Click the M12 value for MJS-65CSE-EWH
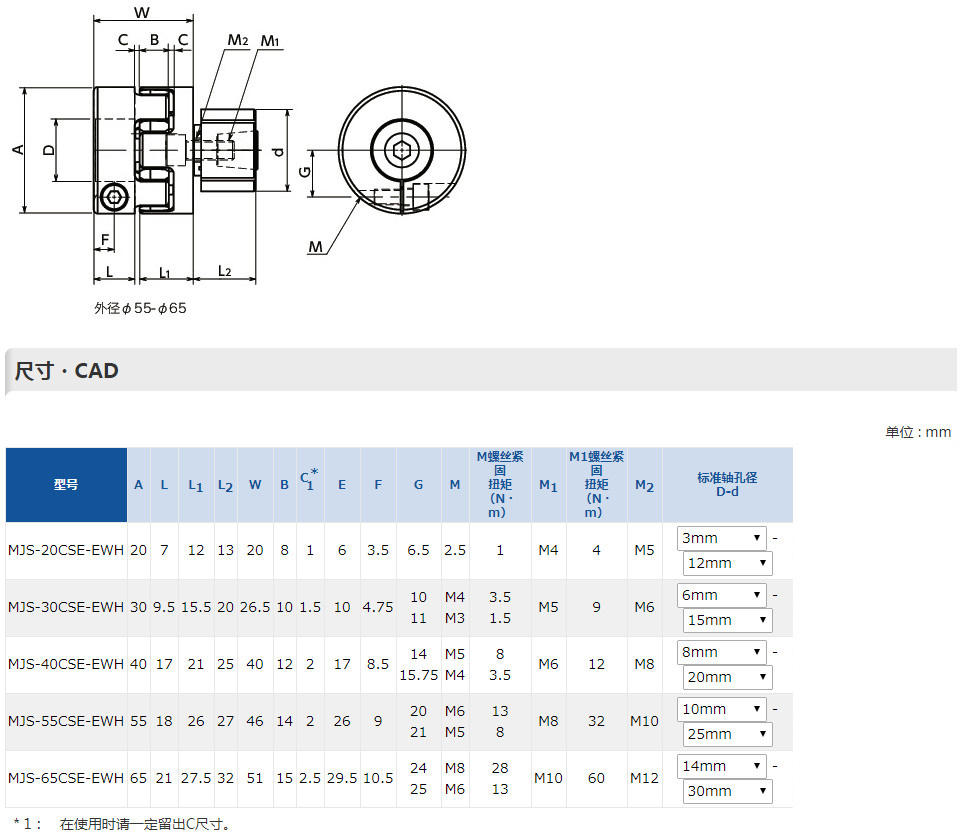Image resolution: width=964 pixels, height=837 pixels. [x=644, y=778]
